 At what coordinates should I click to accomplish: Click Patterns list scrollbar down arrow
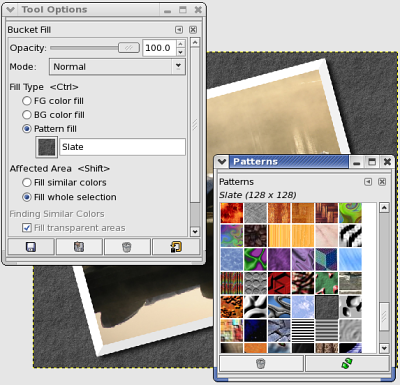(384, 348)
